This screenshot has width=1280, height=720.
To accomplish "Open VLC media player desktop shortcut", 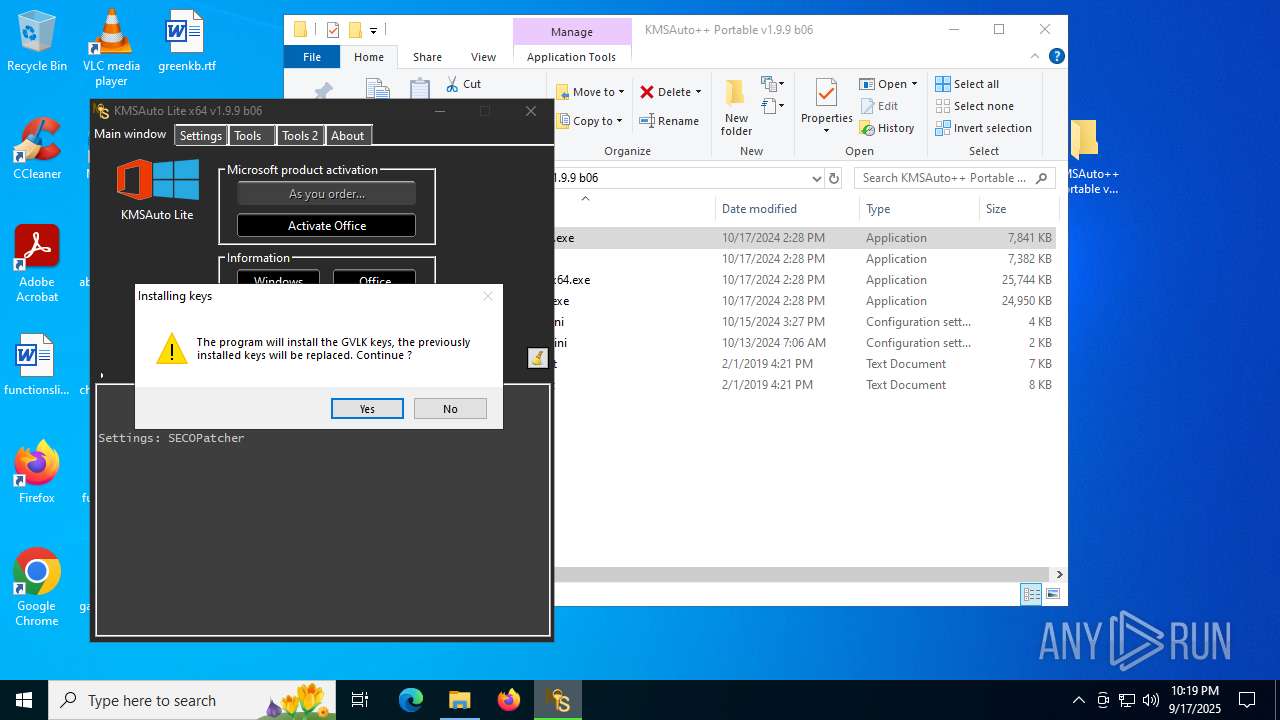I will coord(111,47).
